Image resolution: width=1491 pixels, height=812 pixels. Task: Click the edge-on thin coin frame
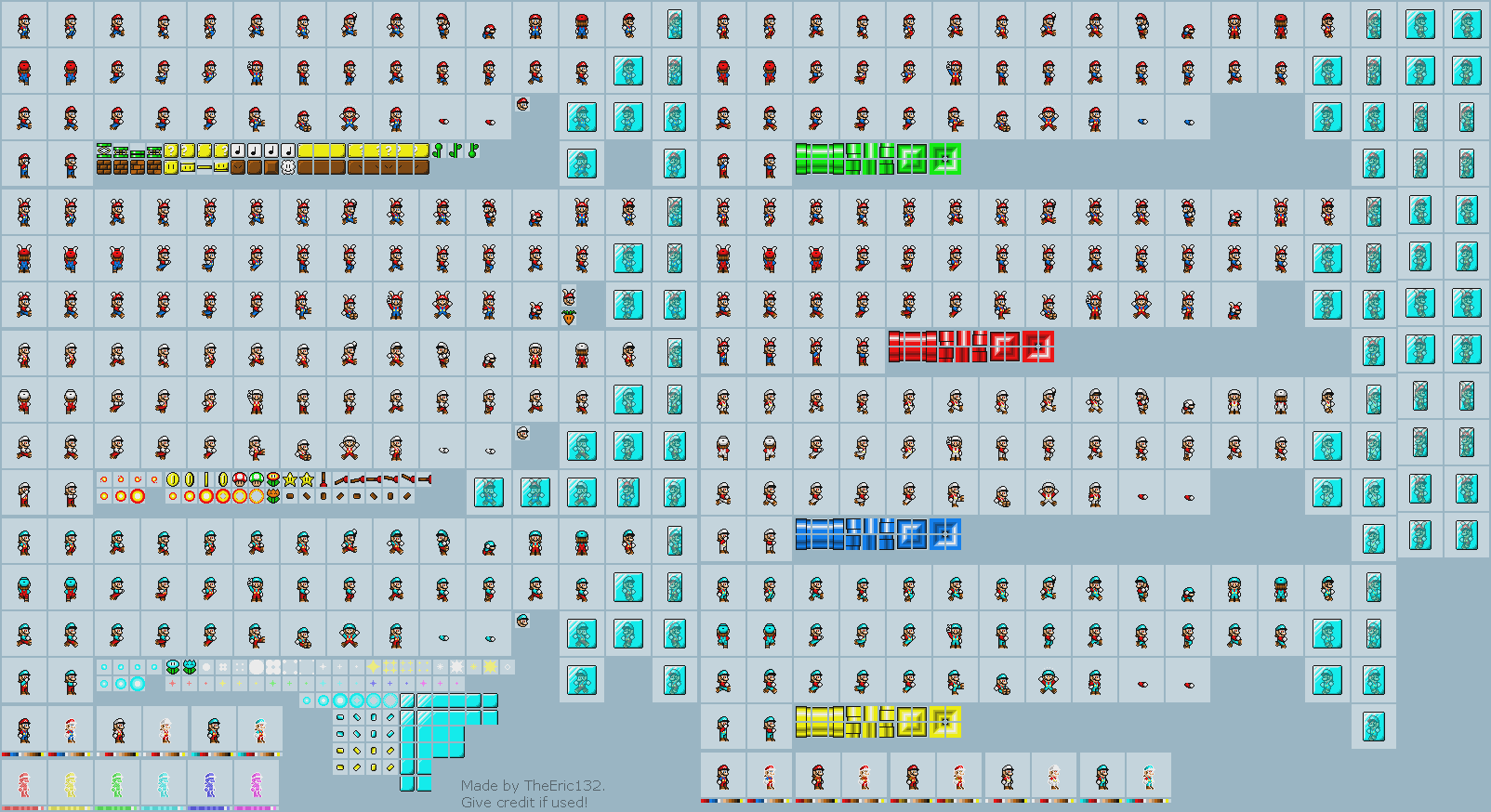point(206,479)
